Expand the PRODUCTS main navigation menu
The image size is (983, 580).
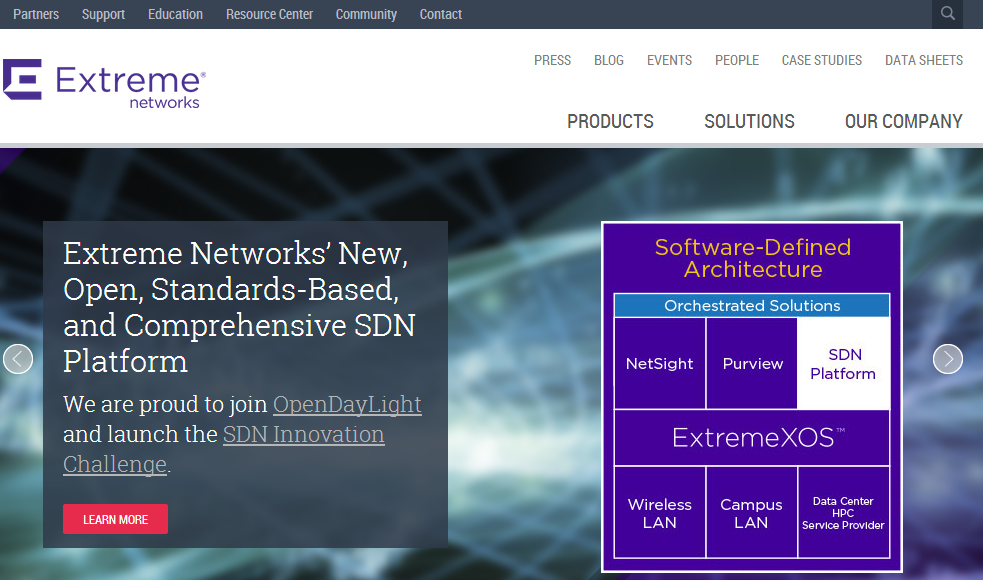[x=610, y=121]
